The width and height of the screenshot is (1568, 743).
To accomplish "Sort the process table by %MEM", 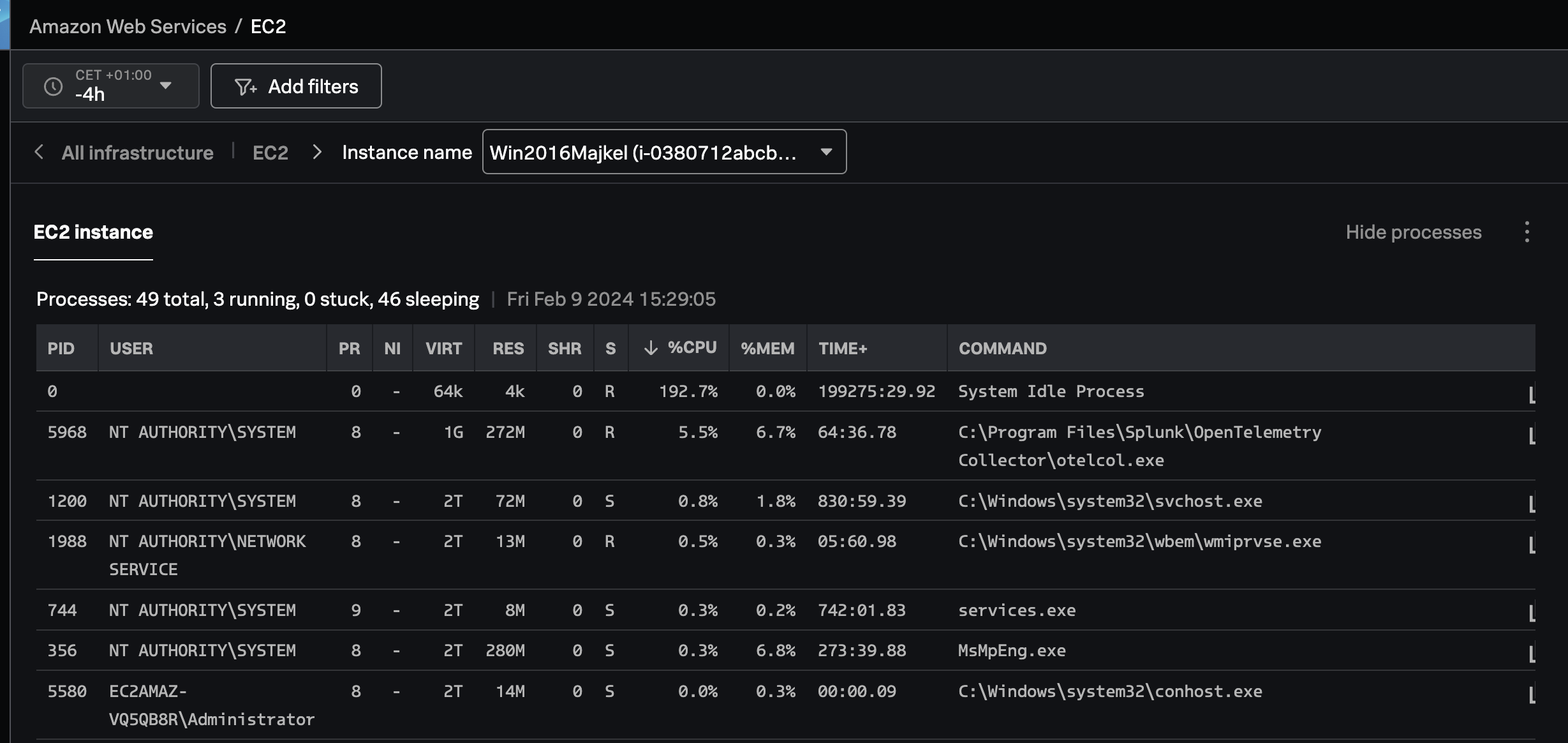I will [767, 348].
